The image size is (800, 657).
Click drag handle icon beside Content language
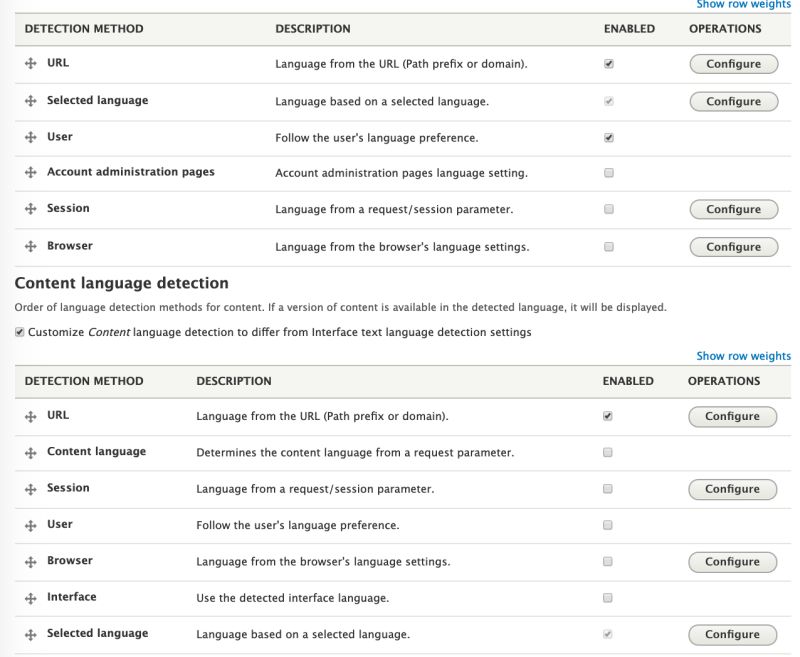click(31, 453)
